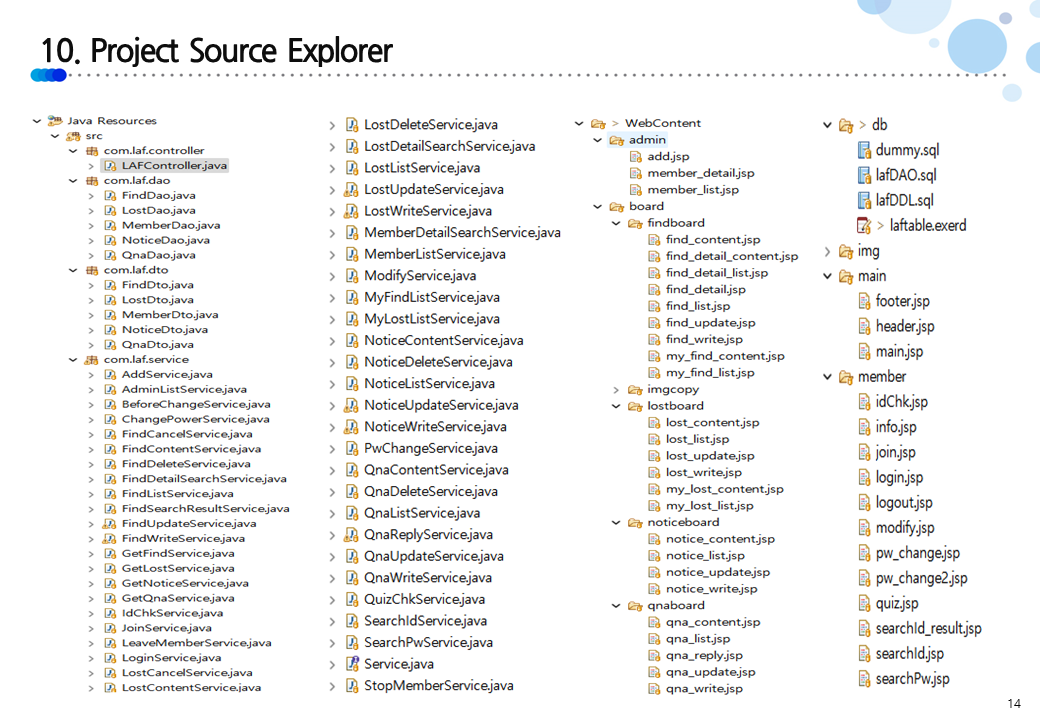Expand the imgcopy folder
The image size is (1040, 720).
[616, 390]
